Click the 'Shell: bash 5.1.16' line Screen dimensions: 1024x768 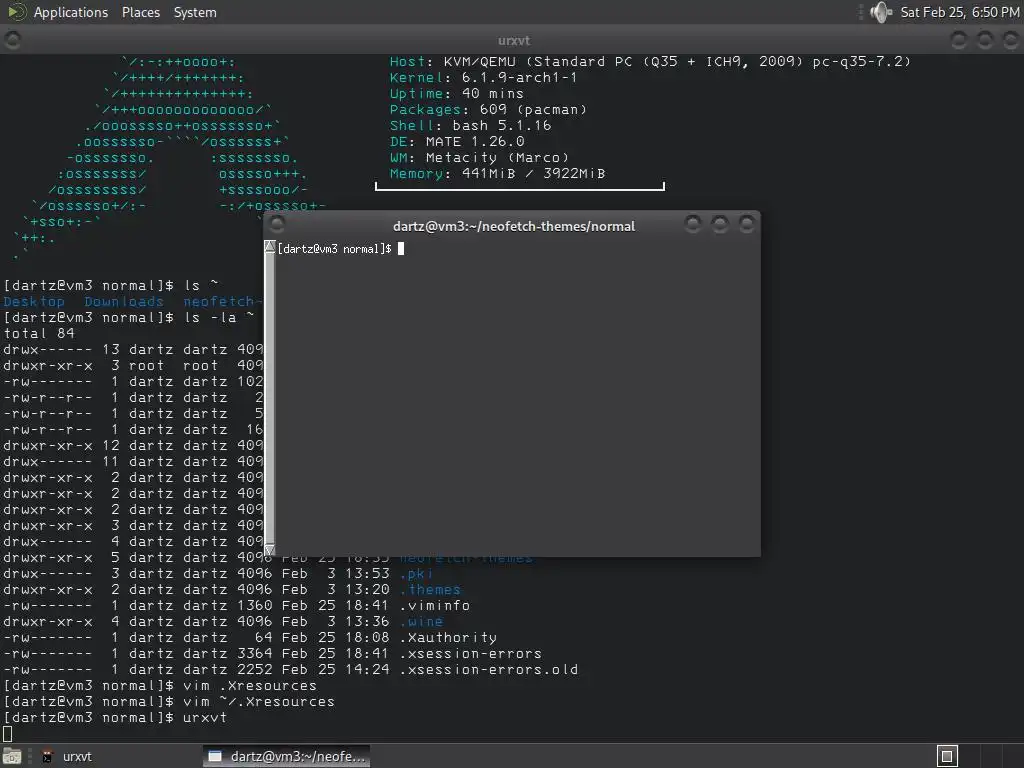tap(470, 125)
